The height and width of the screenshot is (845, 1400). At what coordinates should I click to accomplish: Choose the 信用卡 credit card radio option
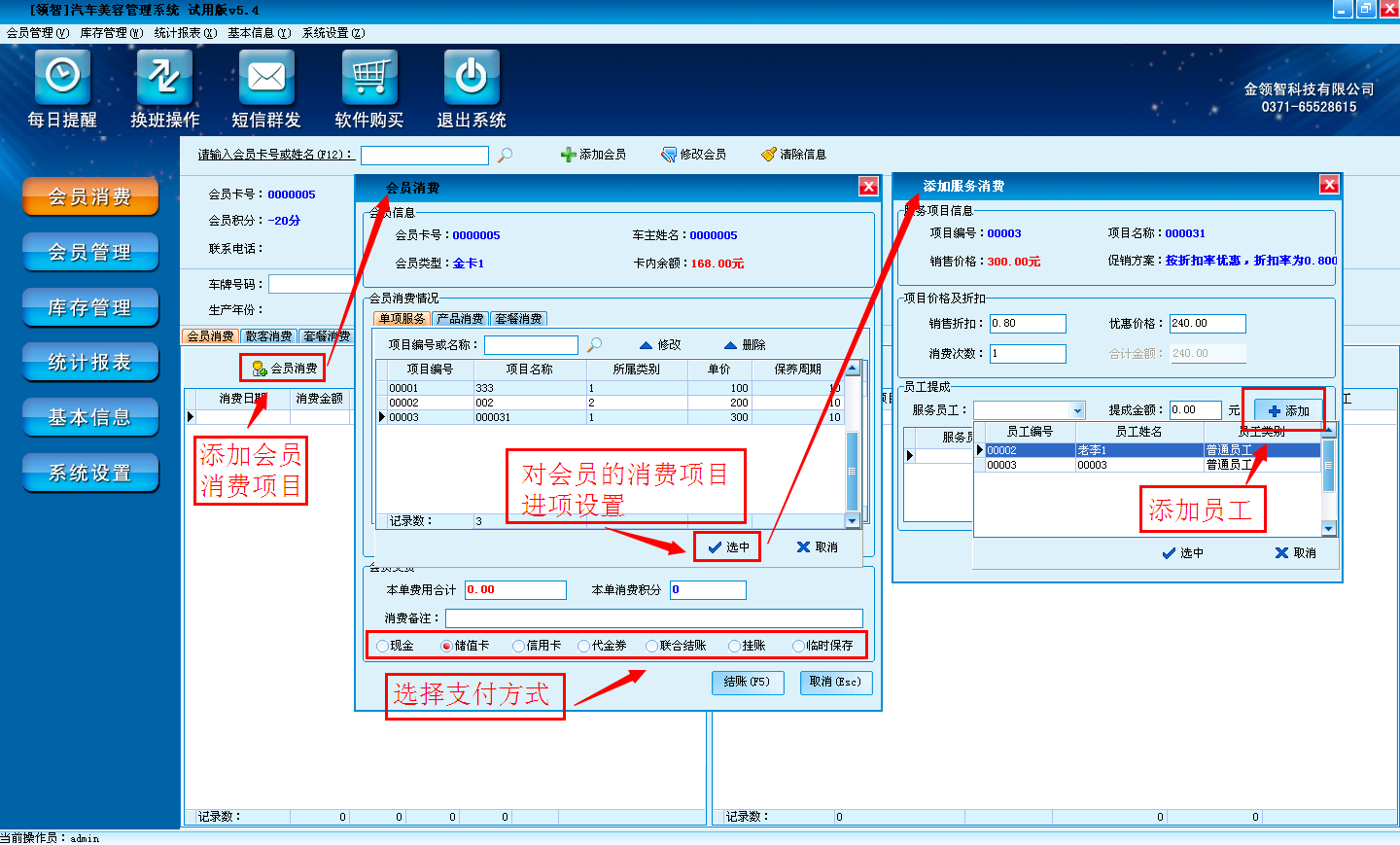[x=518, y=646]
